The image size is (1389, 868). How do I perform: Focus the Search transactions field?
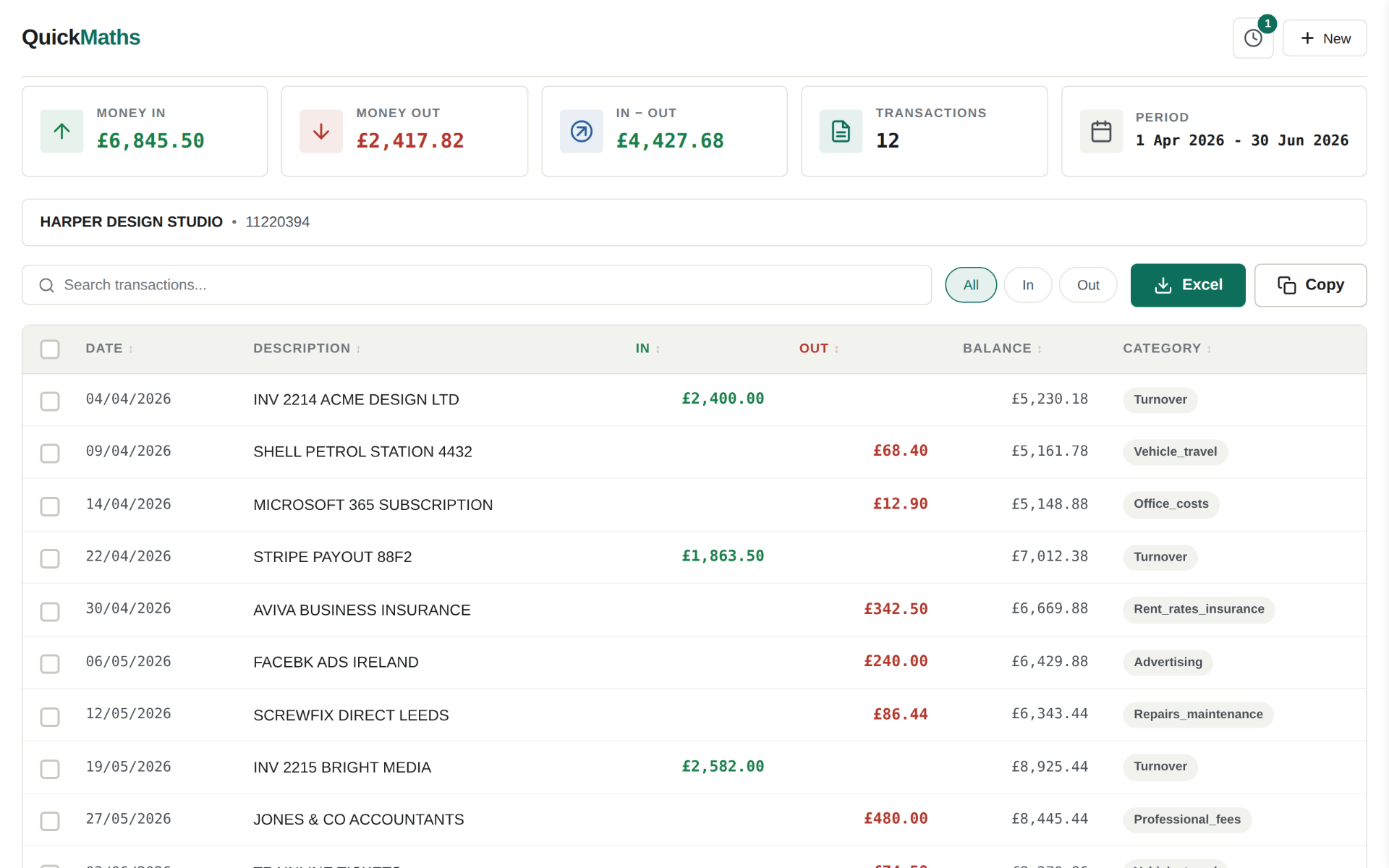(x=477, y=285)
